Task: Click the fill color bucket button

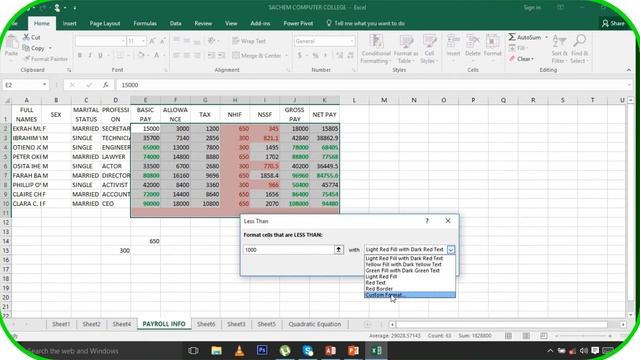Action: (x=141, y=55)
